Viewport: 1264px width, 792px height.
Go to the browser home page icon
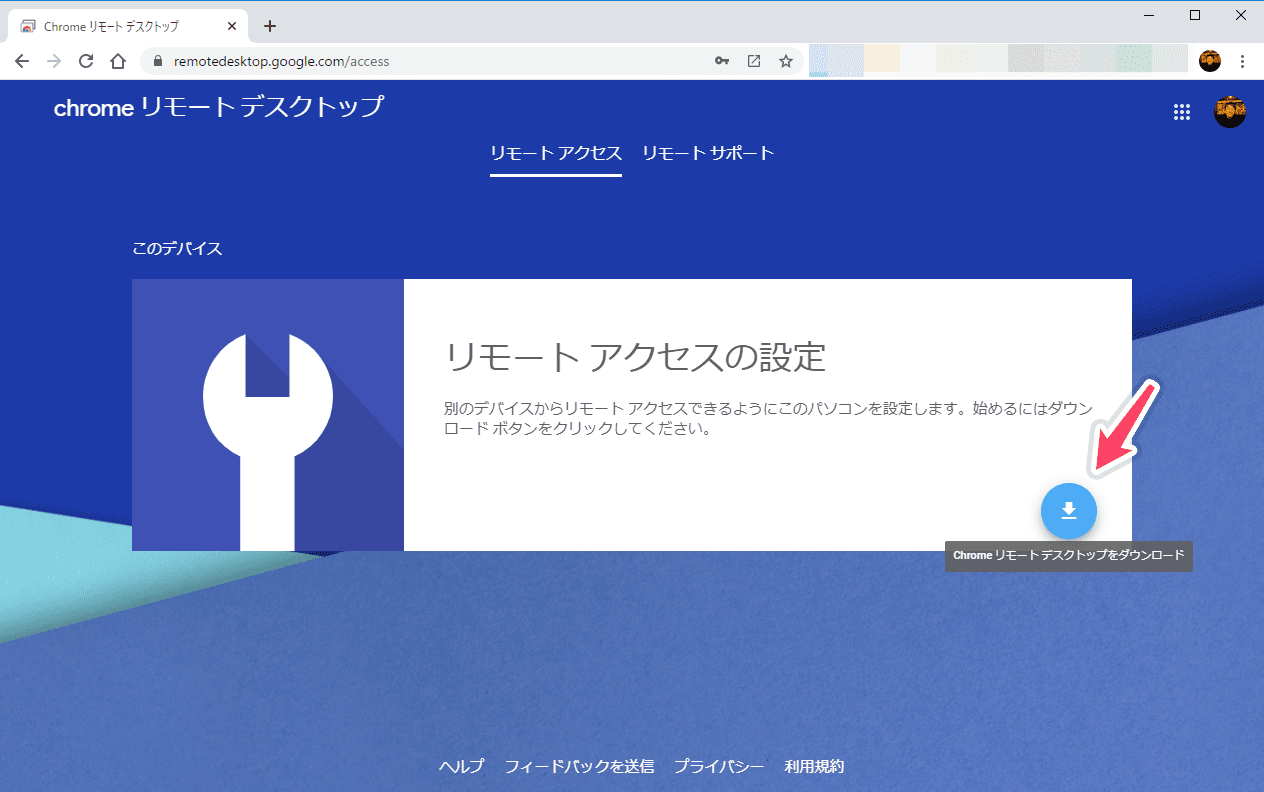click(118, 61)
